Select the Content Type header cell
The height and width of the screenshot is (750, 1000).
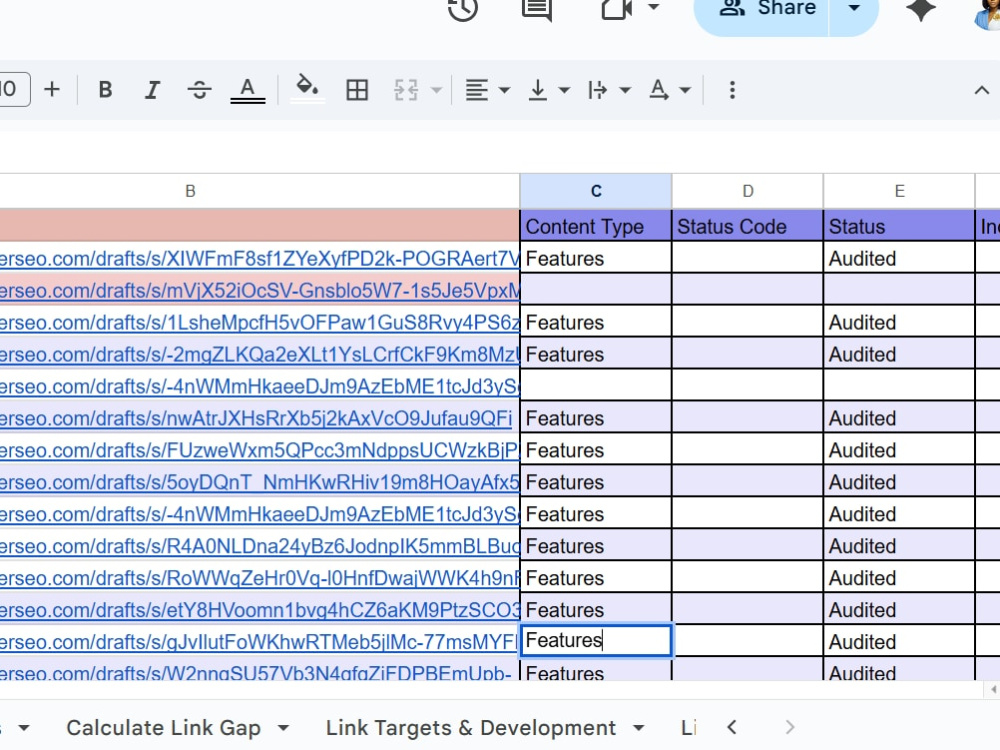point(596,226)
